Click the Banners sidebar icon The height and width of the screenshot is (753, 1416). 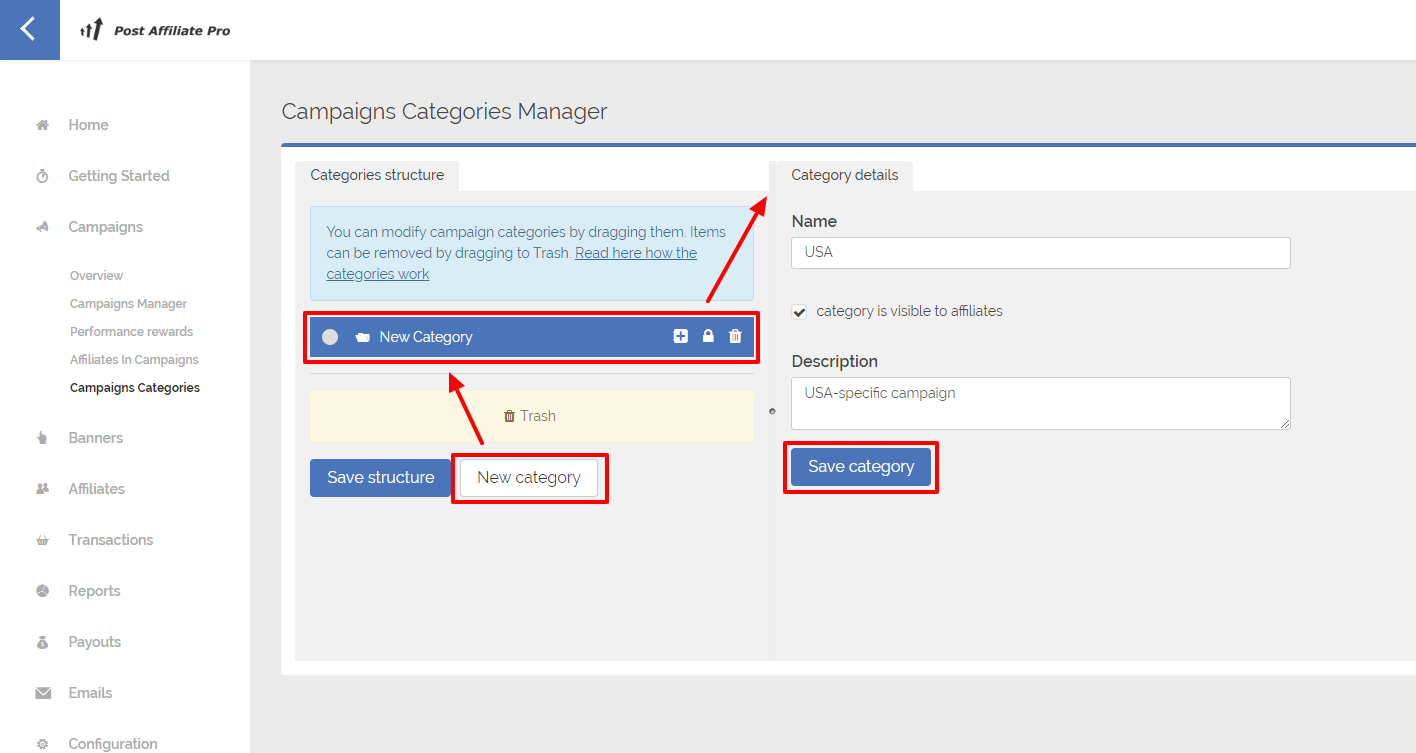pos(42,438)
